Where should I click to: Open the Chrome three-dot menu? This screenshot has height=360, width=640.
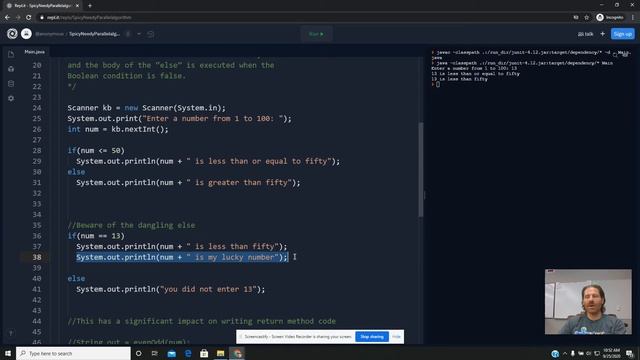(x=633, y=17)
